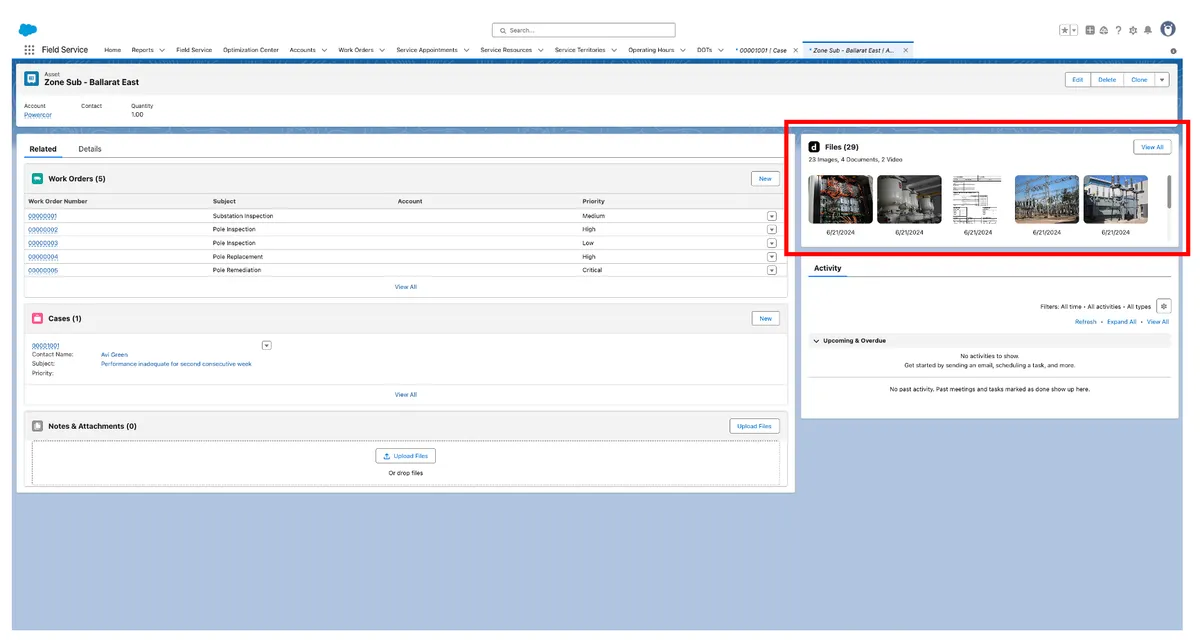Screen dimensions: 1200x640
Task: Show notifications bell icon
Action: tap(1148, 30)
